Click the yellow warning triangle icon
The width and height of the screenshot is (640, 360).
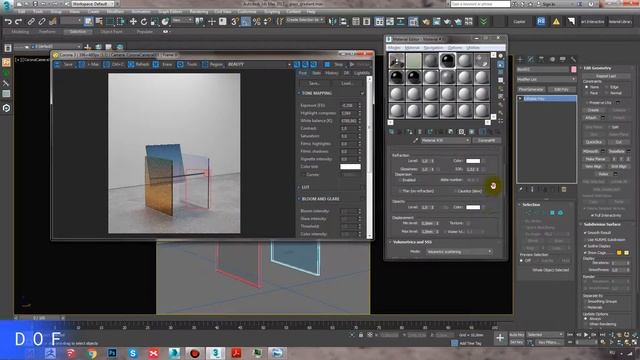click(x=556, y=22)
